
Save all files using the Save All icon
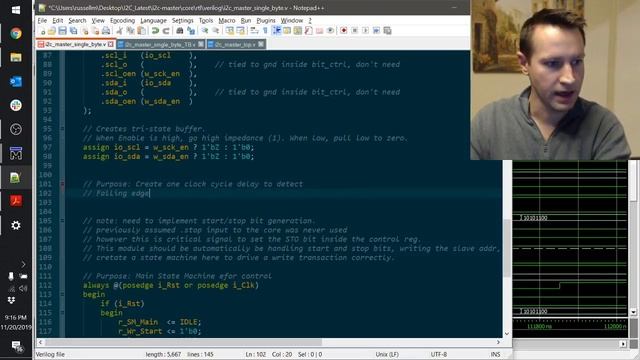pos(73,31)
